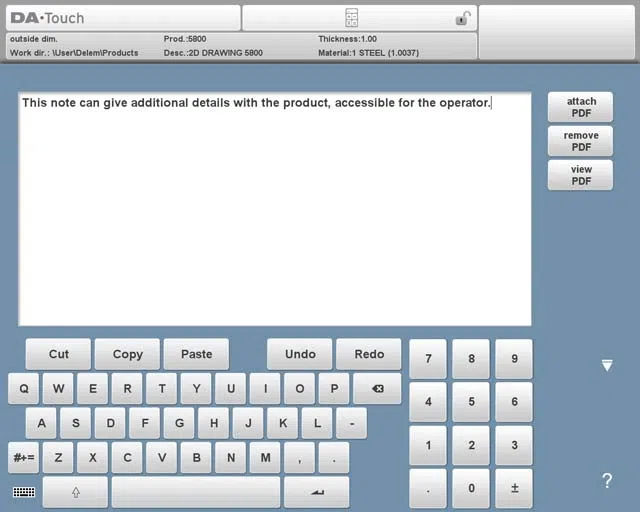Tap the space bar key

(196, 492)
